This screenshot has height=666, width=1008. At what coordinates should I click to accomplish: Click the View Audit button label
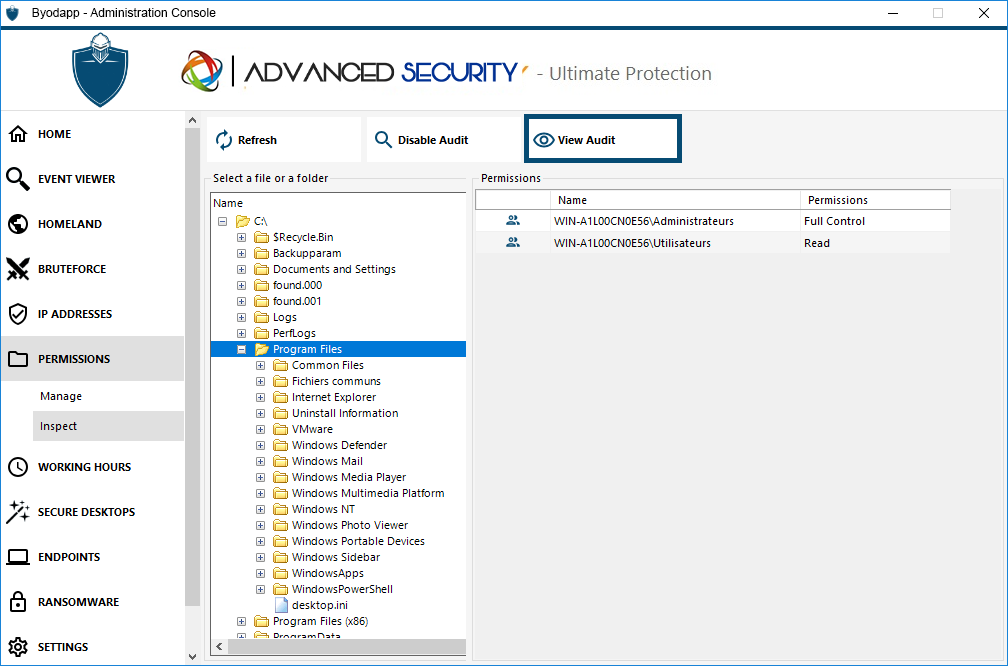coord(586,140)
